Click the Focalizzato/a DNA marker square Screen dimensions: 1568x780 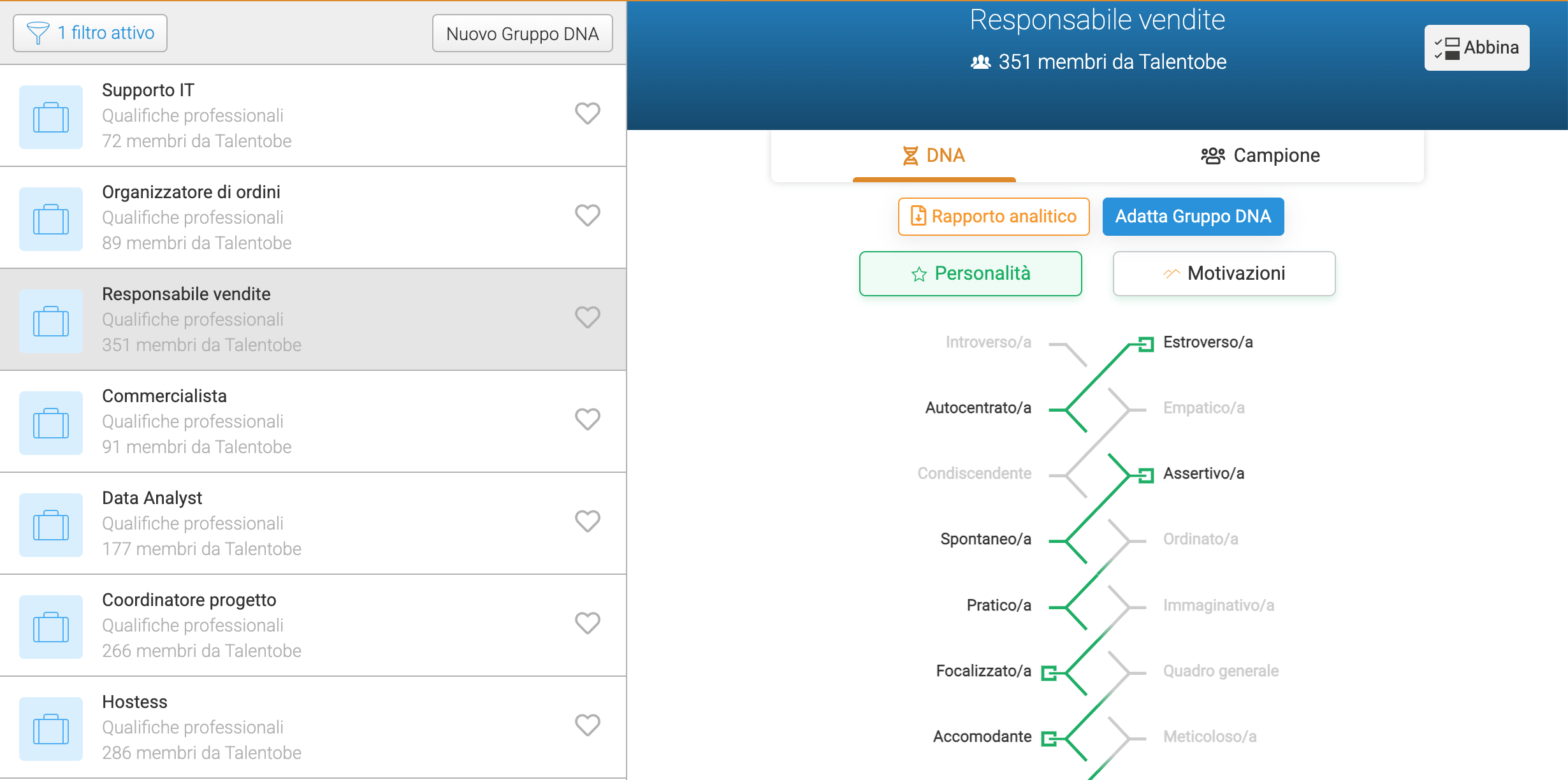(1049, 673)
